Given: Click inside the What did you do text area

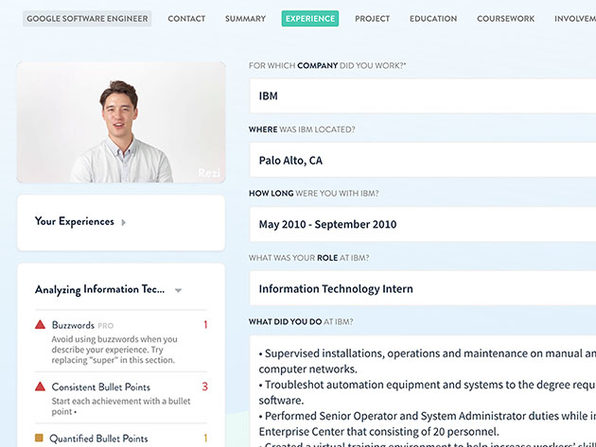Looking at the screenshot, I should (423, 392).
